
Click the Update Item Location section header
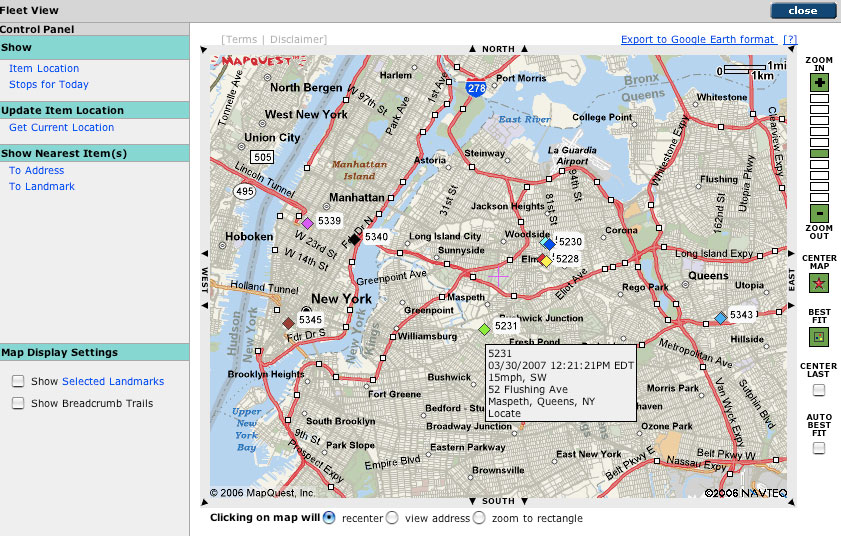94,110
